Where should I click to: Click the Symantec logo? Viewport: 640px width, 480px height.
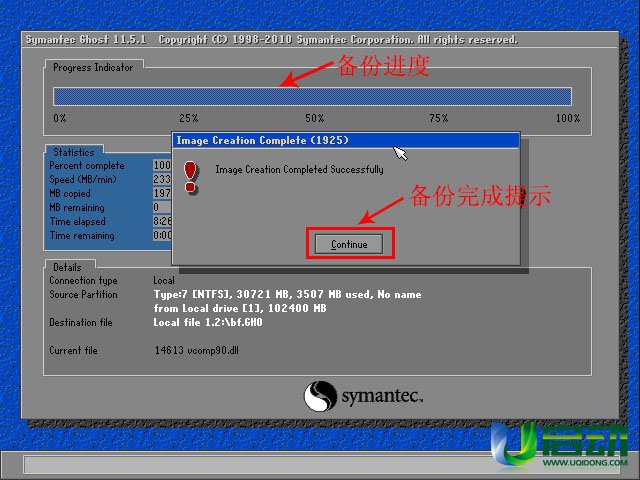(363, 396)
